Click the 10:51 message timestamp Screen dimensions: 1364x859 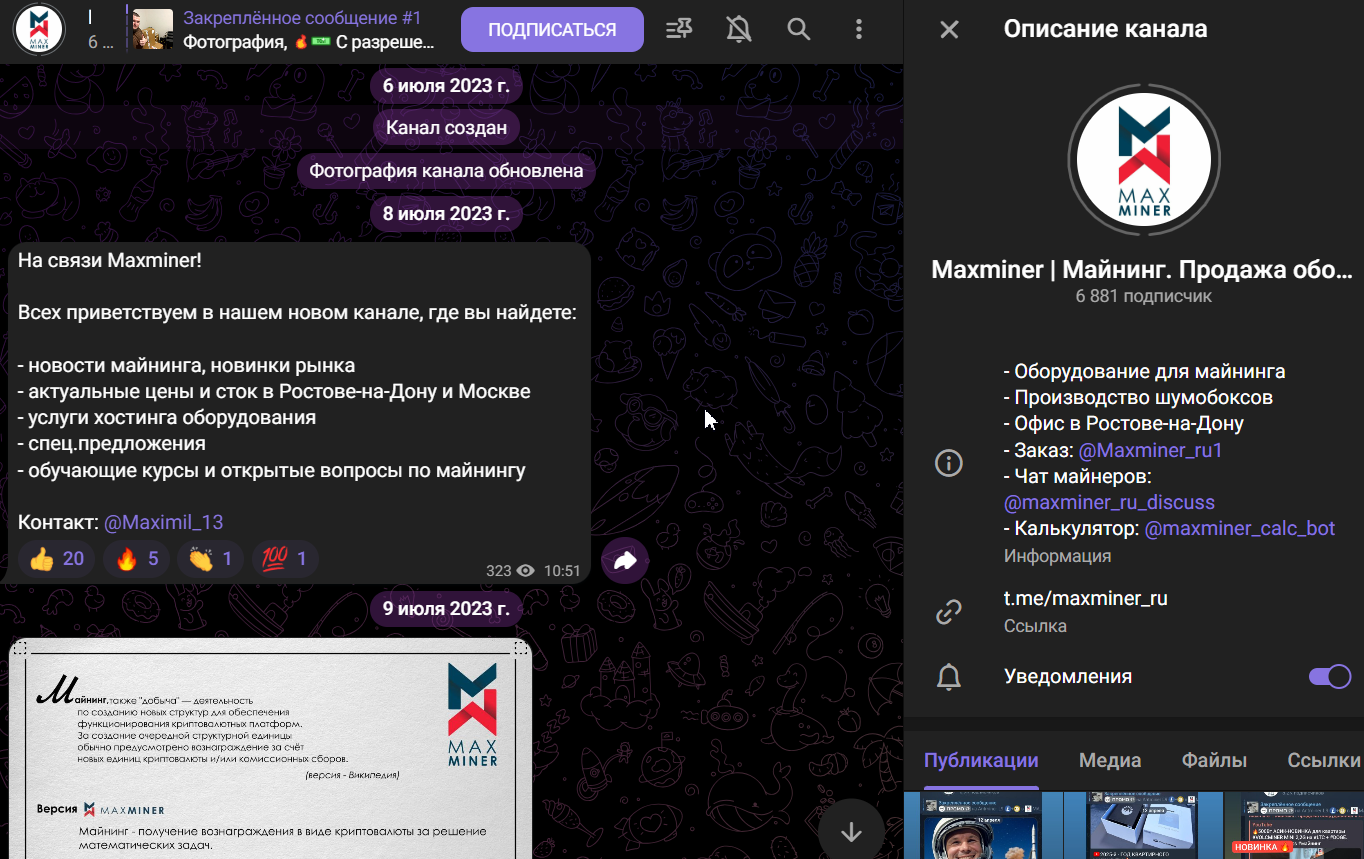562,571
